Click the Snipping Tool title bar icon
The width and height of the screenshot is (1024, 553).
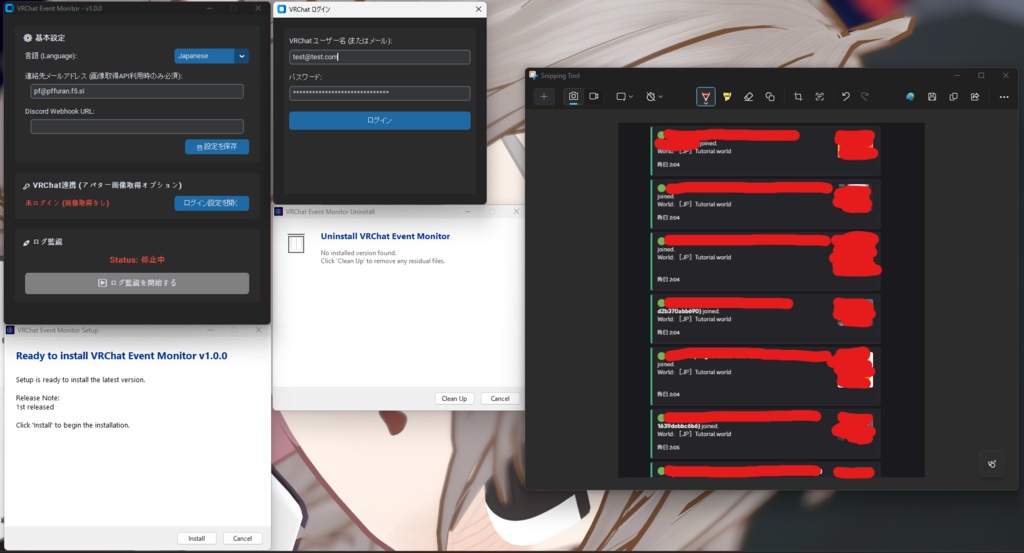[533, 75]
